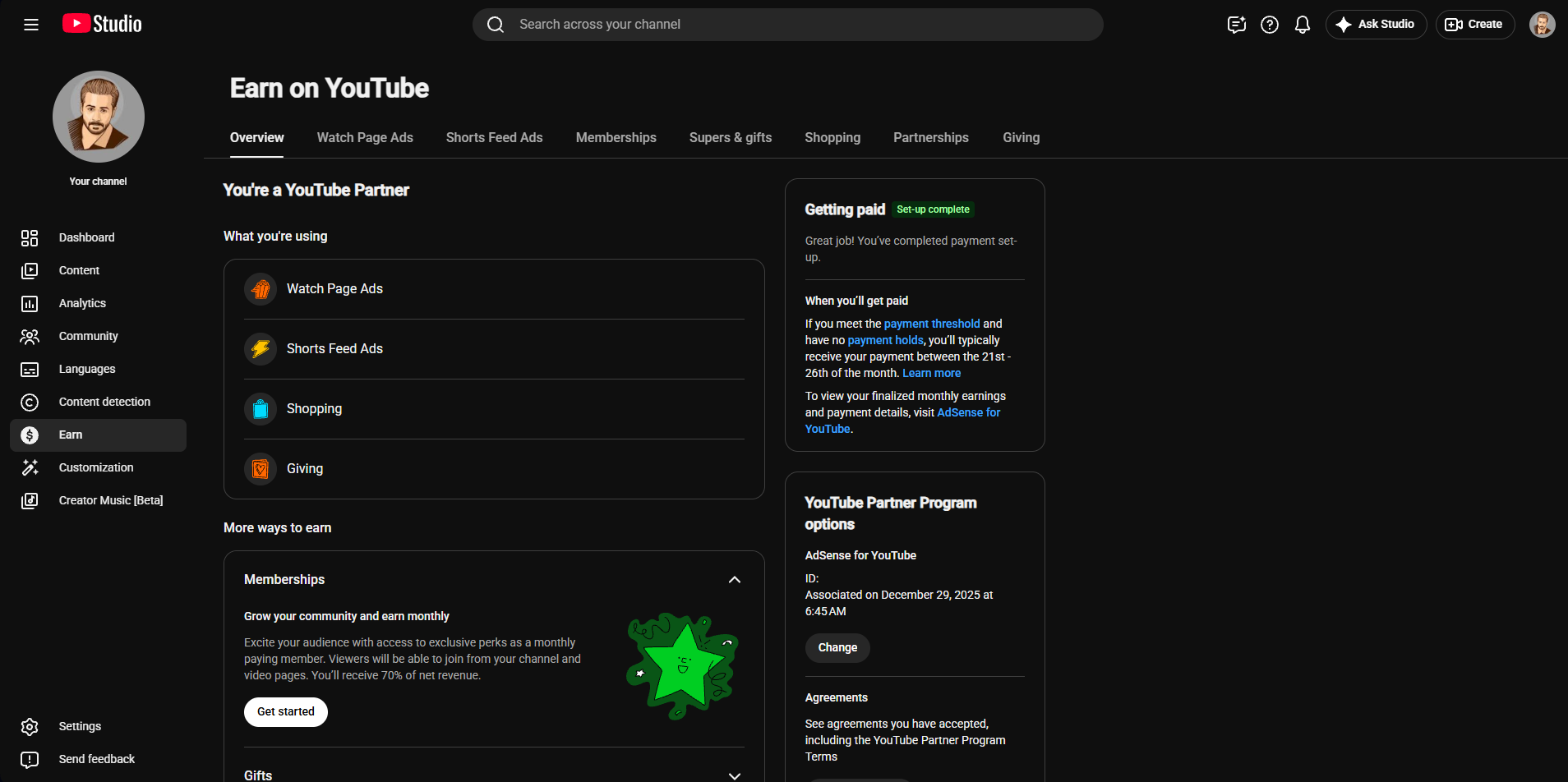Click the Shorts Feed Ads lightning icon
This screenshot has width=1568, height=782.
261,349
